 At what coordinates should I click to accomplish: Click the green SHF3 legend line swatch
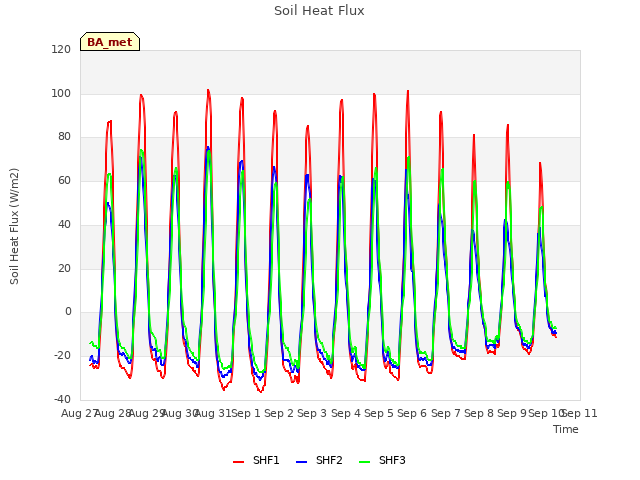tap(364, 462)
